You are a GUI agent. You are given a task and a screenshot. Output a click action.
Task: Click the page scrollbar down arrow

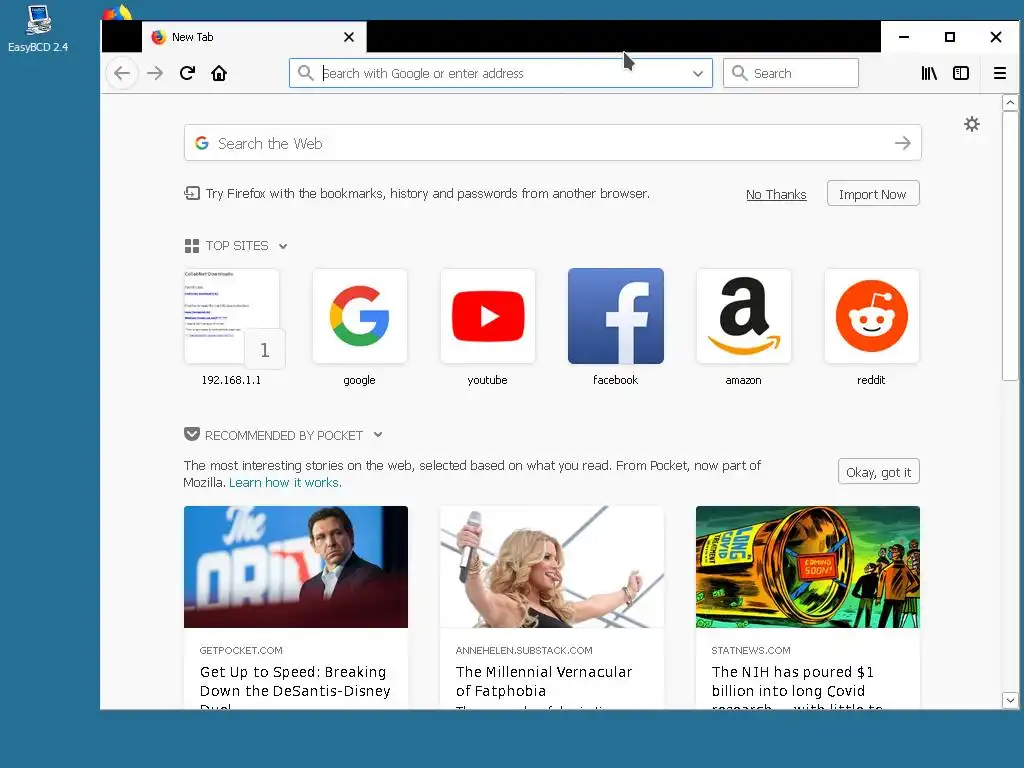(x=1010, y=700)
